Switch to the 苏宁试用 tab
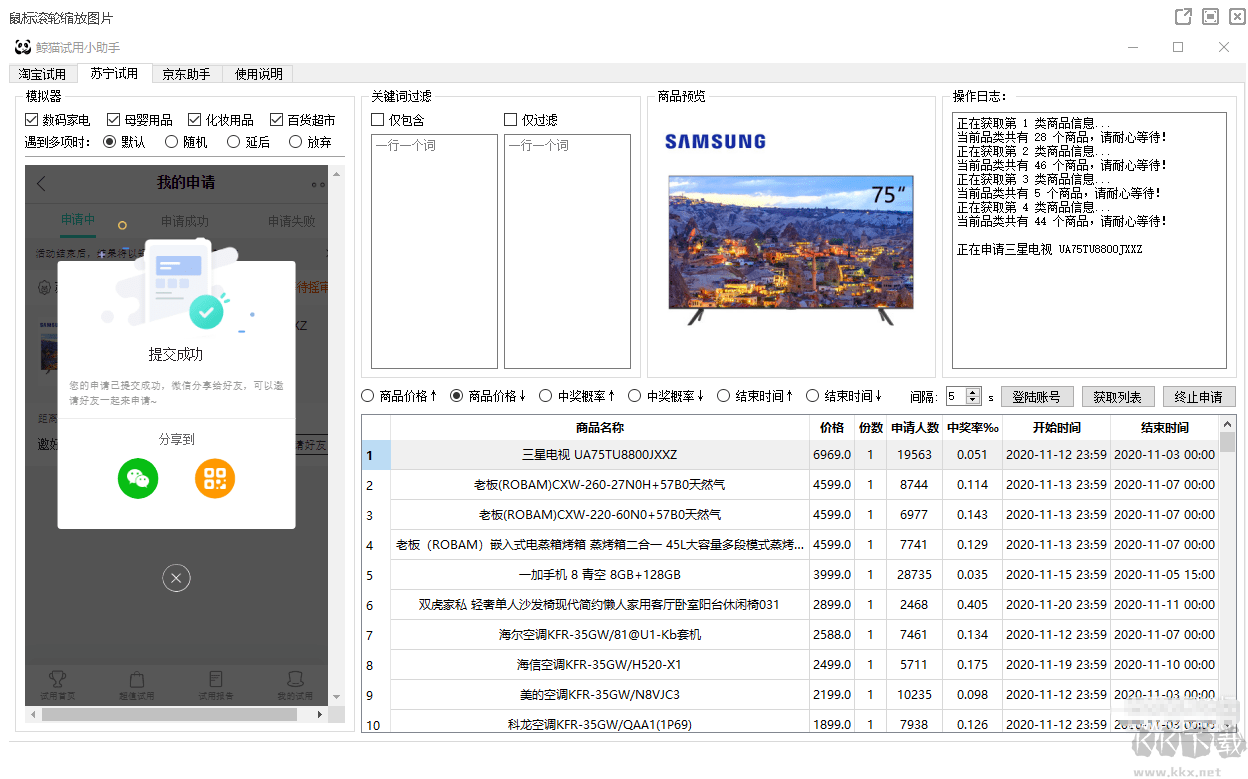 coord(114,73)
